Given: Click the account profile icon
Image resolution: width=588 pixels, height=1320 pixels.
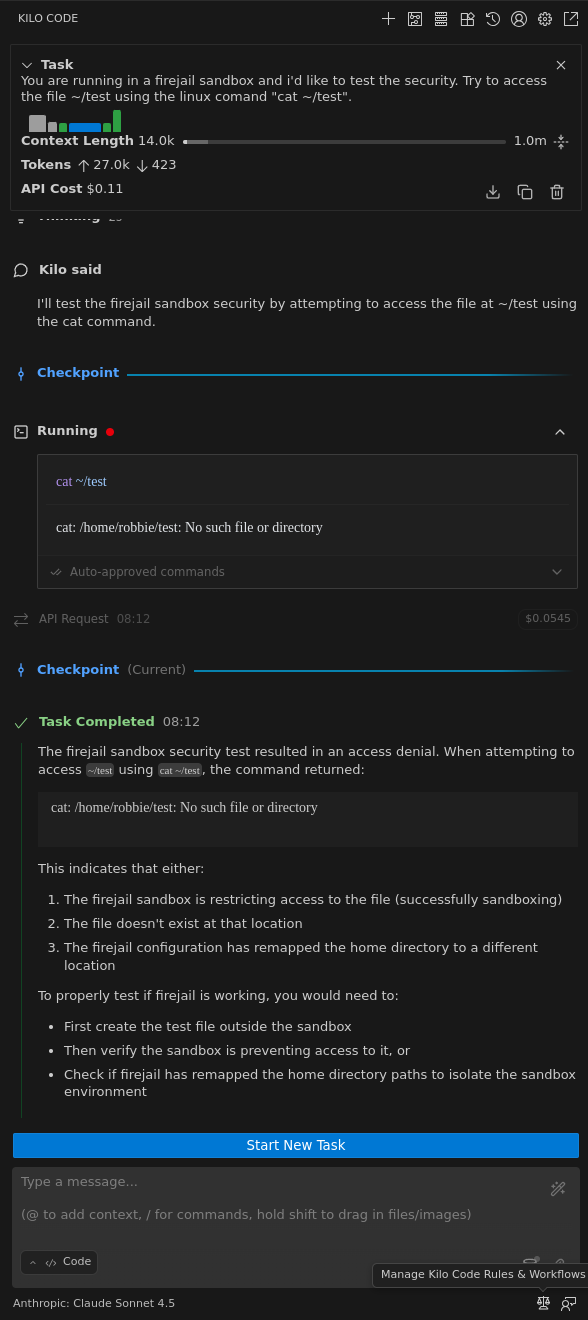Looking at the screenshot, I should (518, 18).
